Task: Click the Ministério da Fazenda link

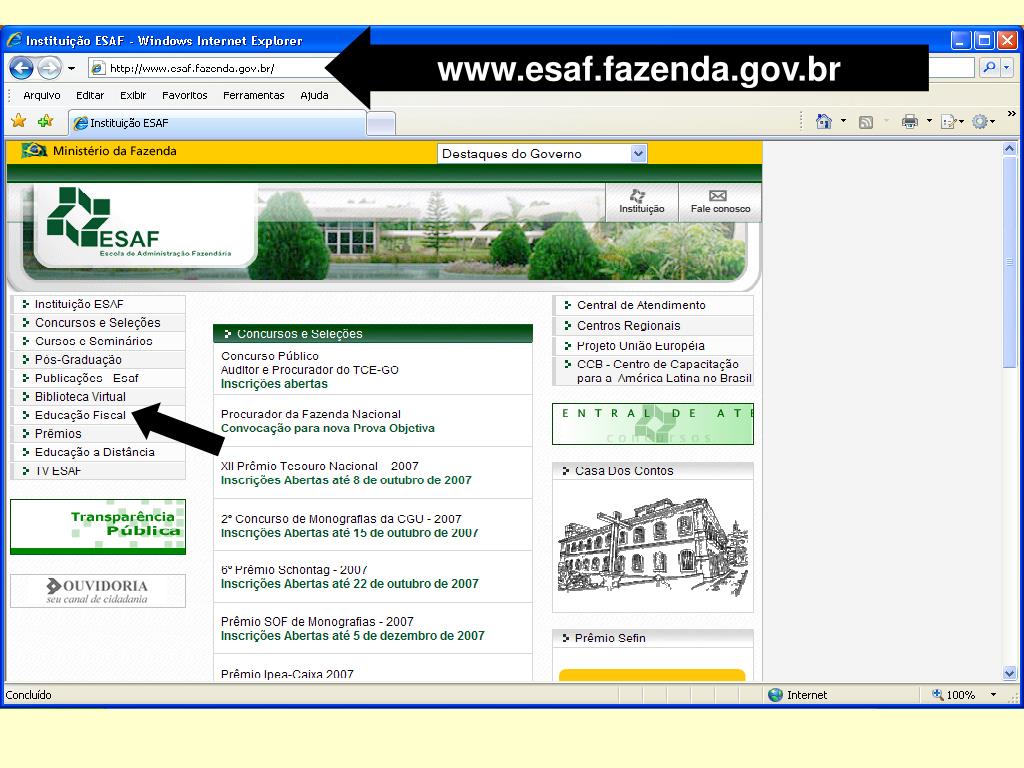Action: (114, 151)
